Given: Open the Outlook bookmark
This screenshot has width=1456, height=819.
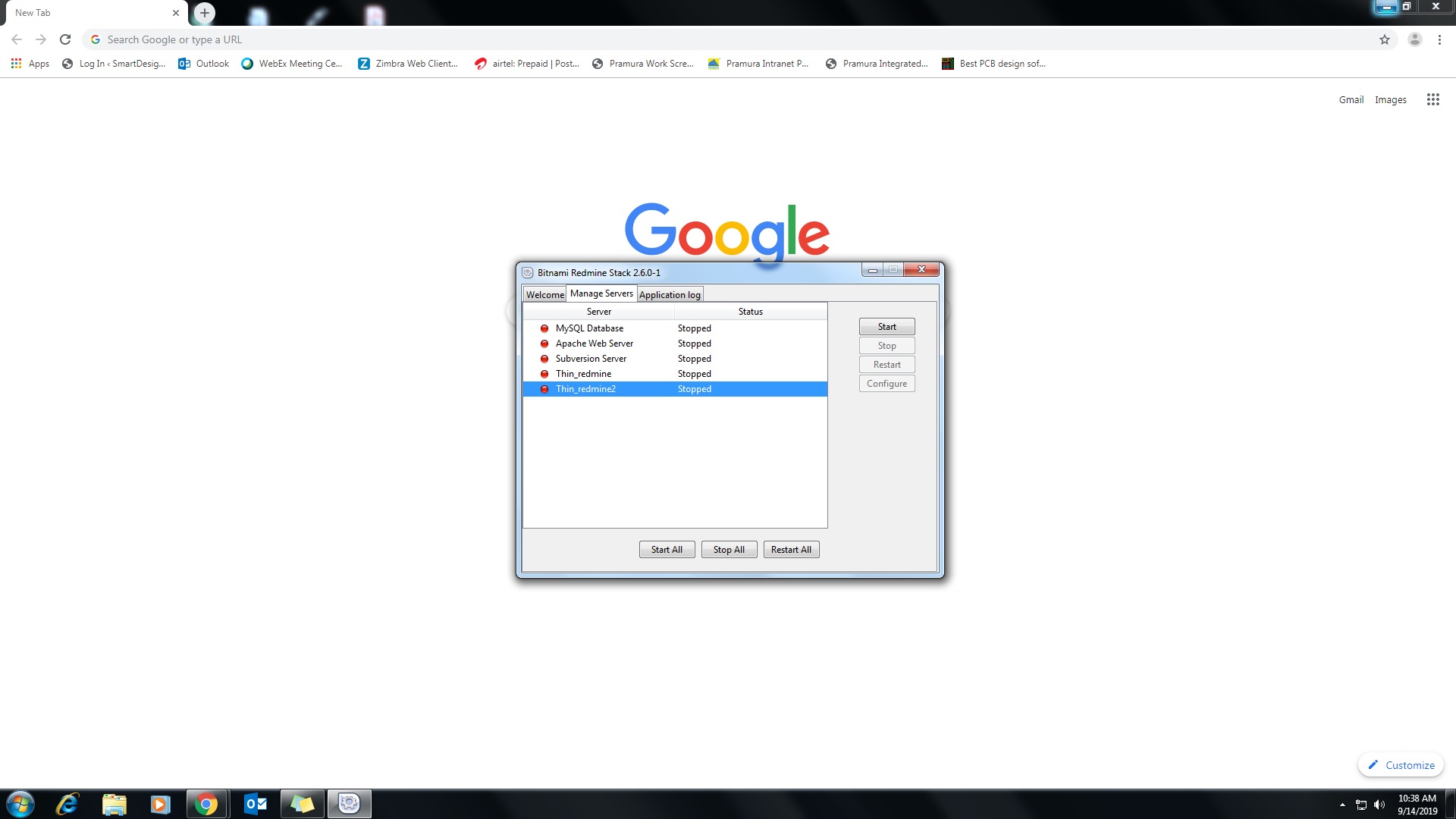Looking at the screenshot, I should point(203,64).
